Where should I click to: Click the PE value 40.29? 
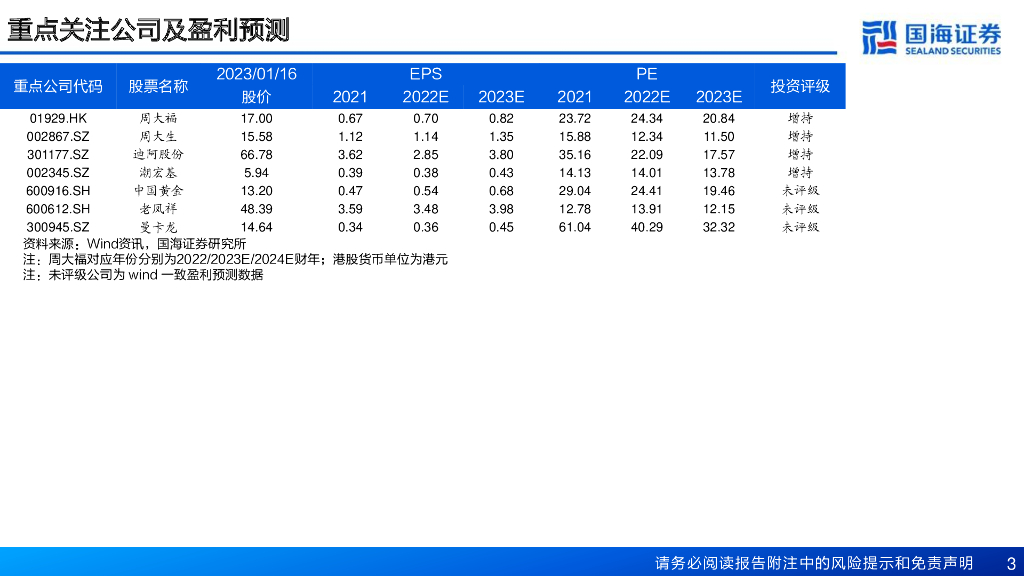click(647, 228)
